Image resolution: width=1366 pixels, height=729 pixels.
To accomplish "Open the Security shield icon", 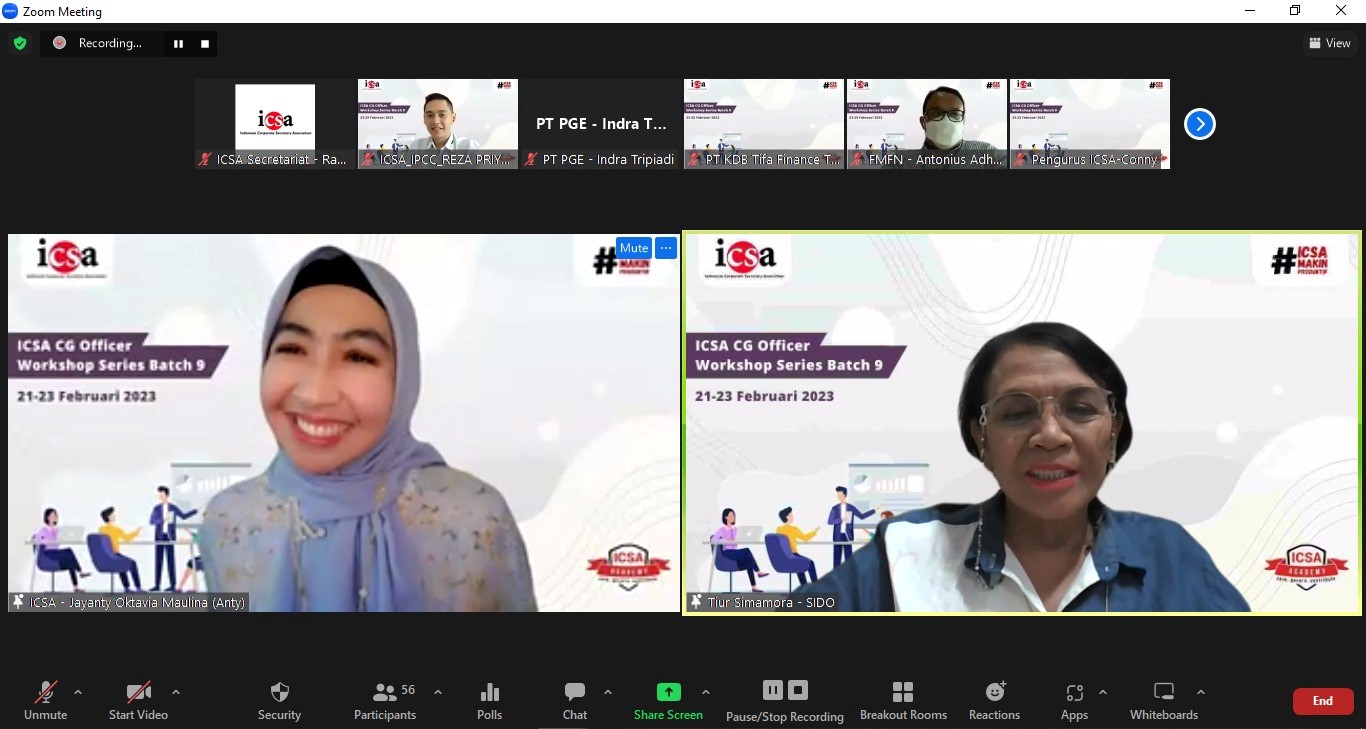I will pyautogui.click(x=280, y=692).
